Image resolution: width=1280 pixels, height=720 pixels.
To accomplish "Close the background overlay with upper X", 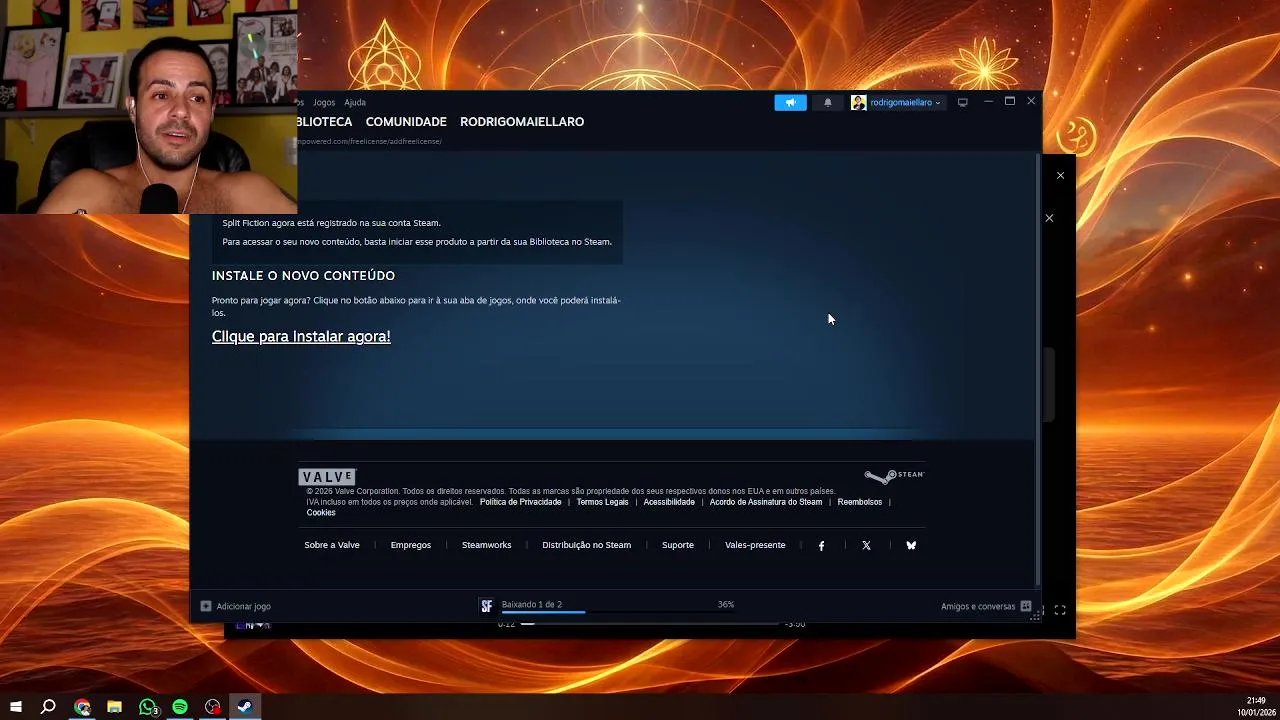I will click(x=1060, y=176).
